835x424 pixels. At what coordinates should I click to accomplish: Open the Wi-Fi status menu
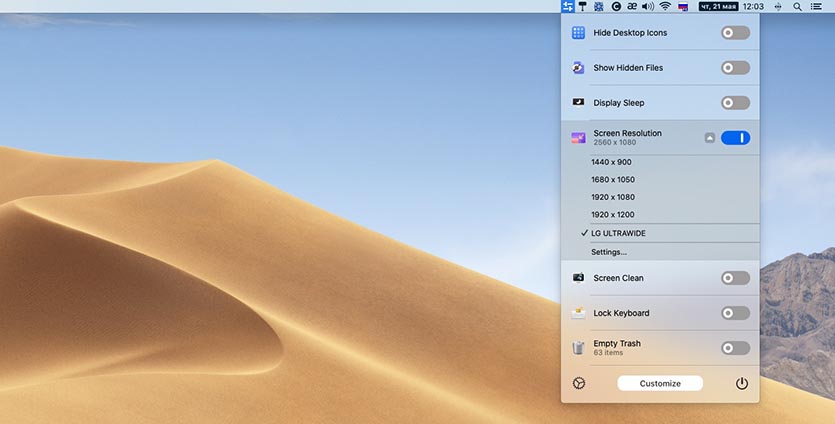(665, 6)
